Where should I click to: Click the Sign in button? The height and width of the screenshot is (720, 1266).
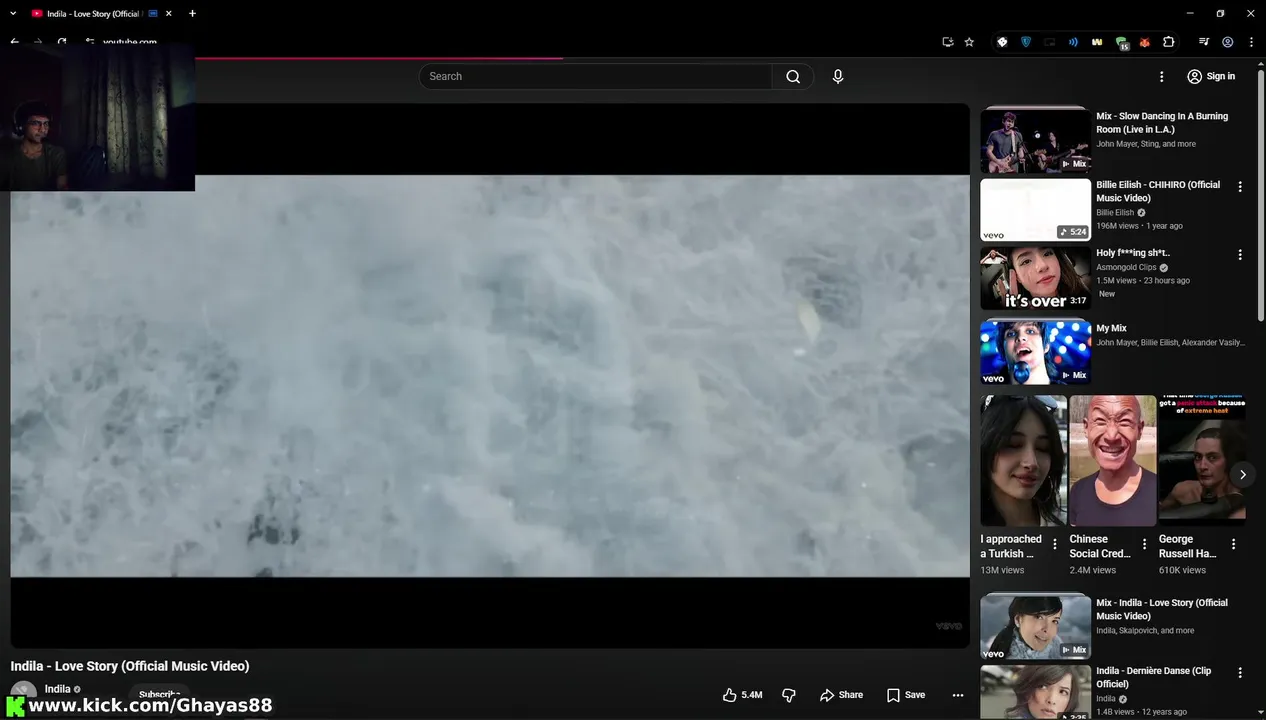click(1210, 76)
